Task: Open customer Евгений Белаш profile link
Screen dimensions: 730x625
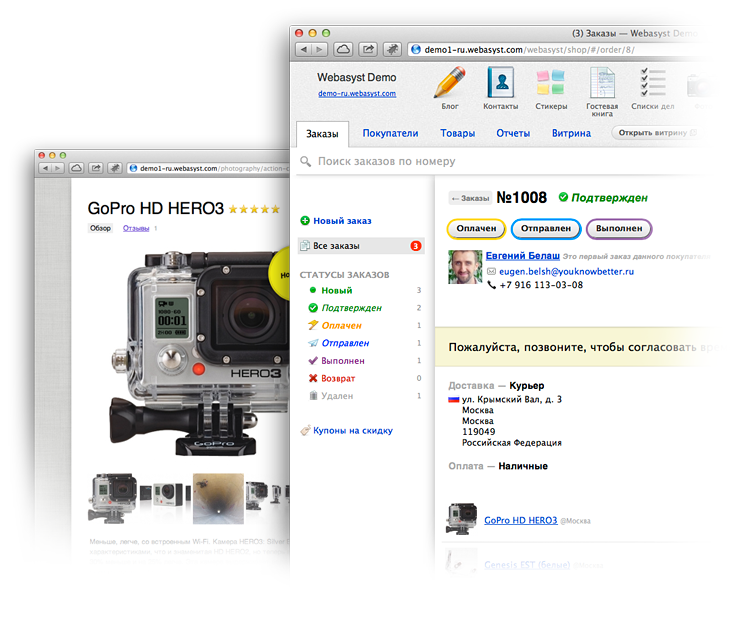Action: [x=522, y=256]
